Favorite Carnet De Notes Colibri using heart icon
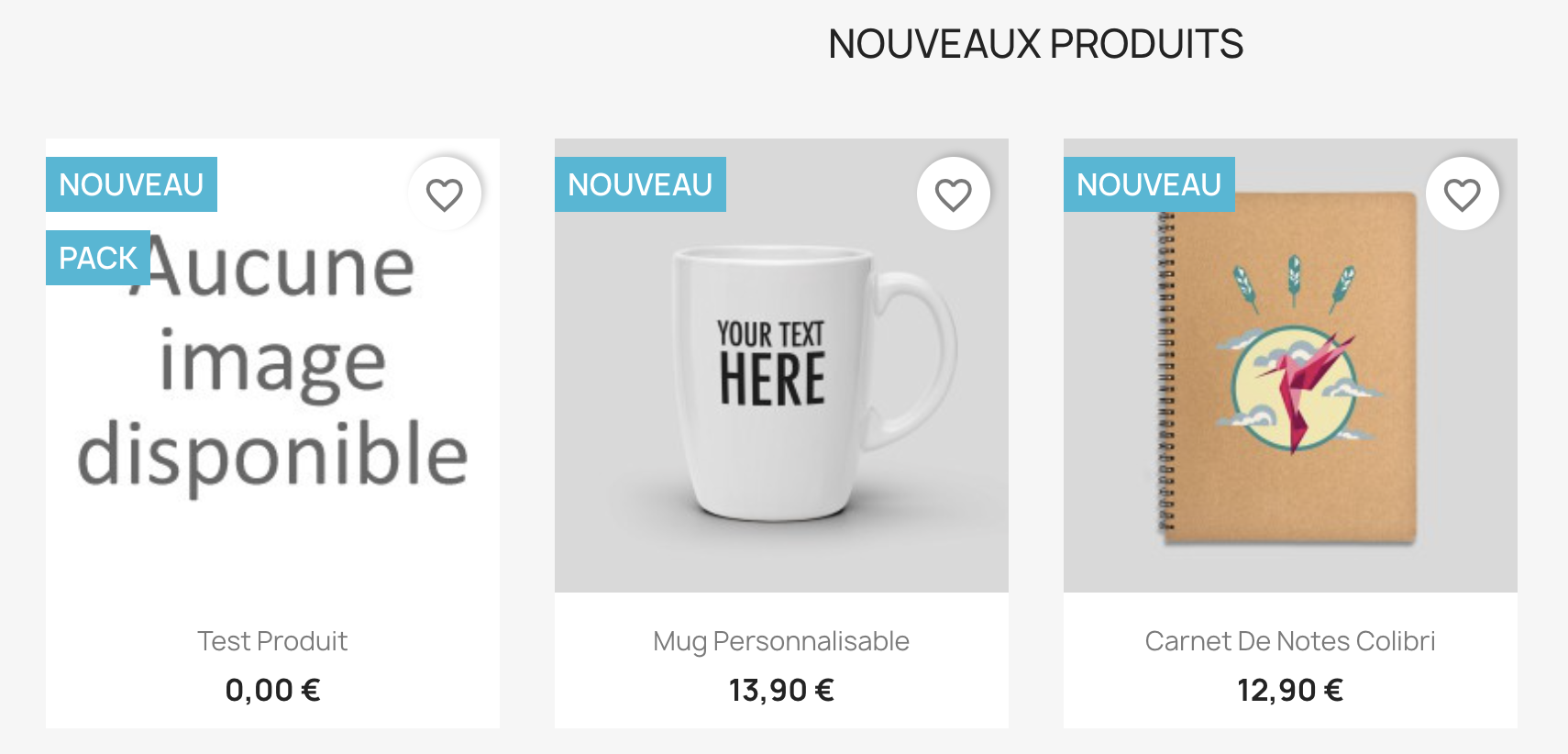The width and height of the screenshot is (1568, 754). 1463,193
